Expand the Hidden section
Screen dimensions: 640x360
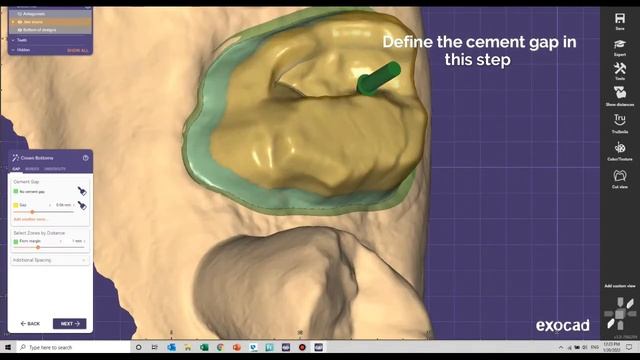tap(13, 50)
